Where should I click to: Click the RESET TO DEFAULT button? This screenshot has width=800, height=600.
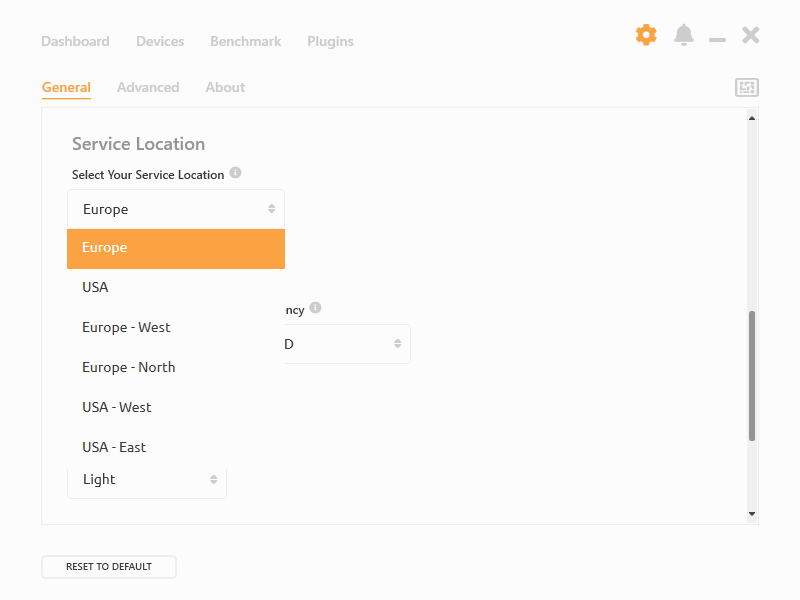[108, 566]
